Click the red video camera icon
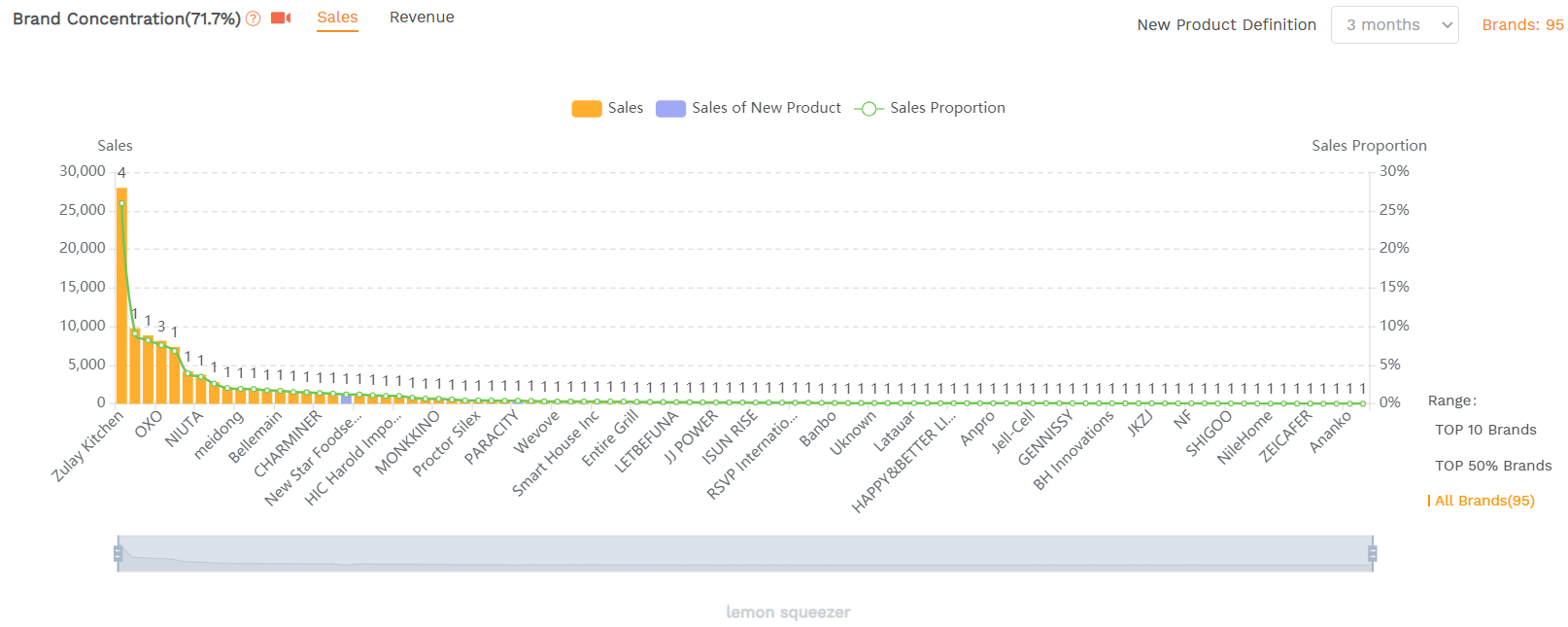Screen dimensions: 1568x627 tap(281, 18)
